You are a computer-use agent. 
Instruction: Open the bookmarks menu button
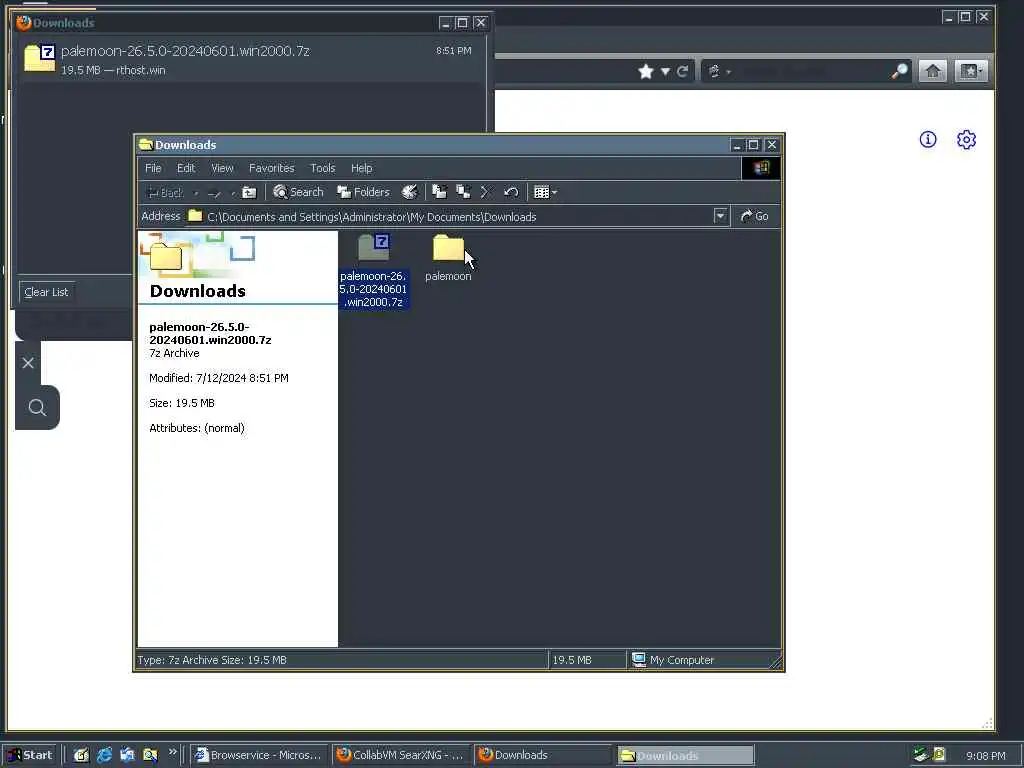pyautogui.click(x=971, y=71)
